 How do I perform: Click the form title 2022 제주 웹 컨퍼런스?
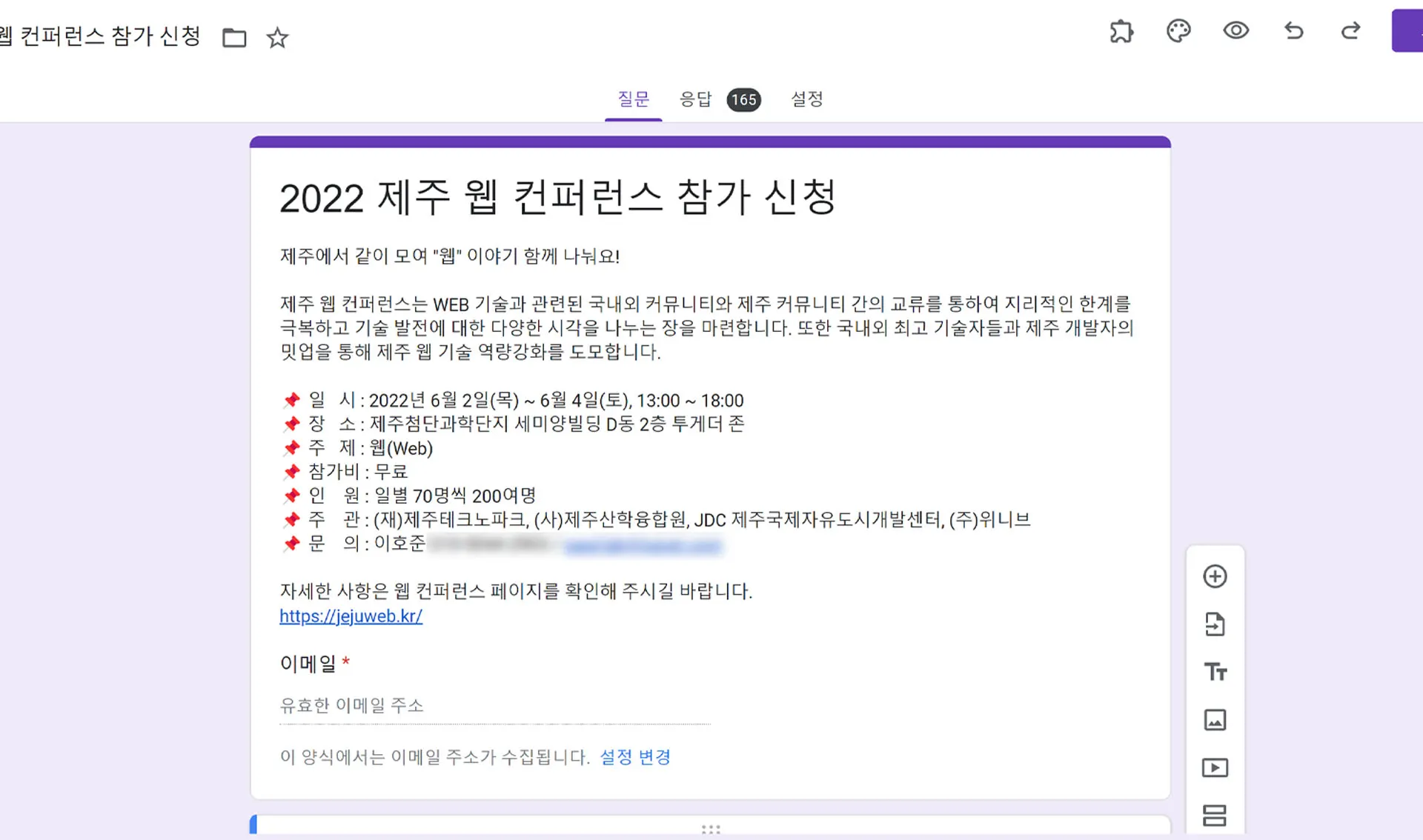[x=557, y=199]
